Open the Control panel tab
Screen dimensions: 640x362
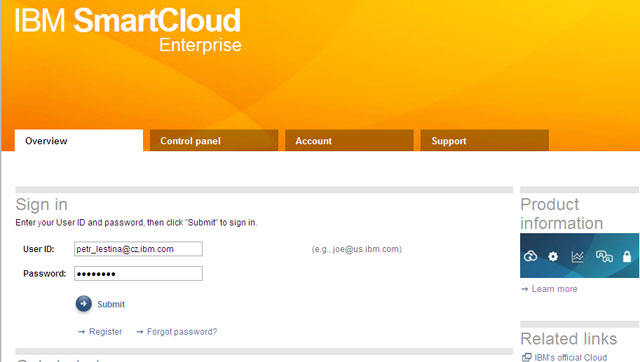point(214,141)
